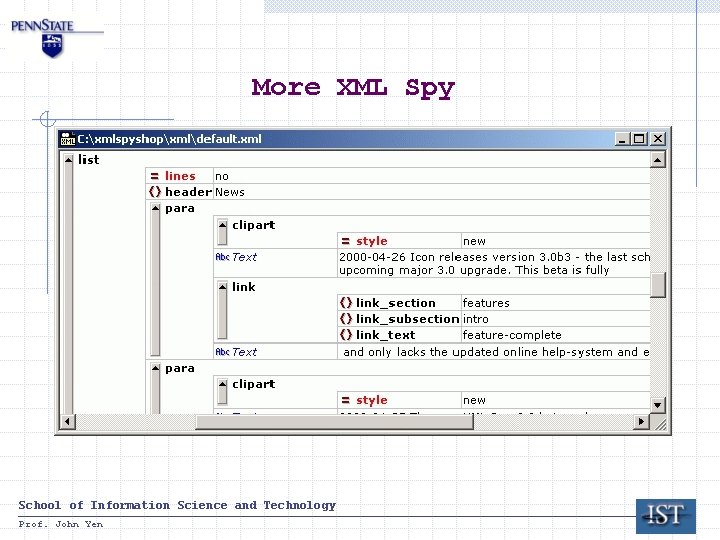The height and width of the screenshot is (540, 720).
Task: Click the 'new' value of first style
Action: [474, 241]
